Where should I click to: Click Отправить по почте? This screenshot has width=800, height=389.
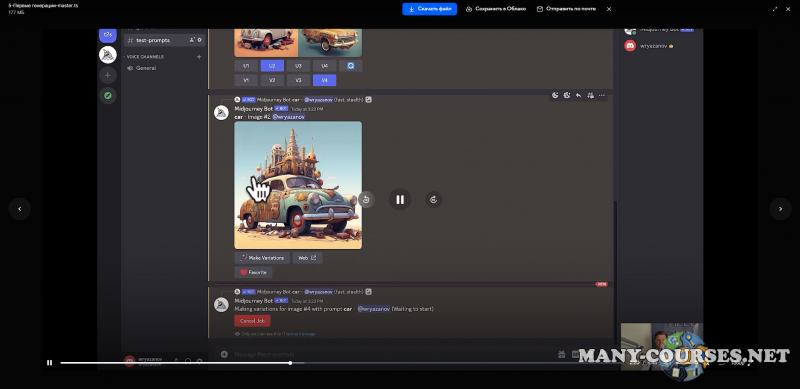click(566, 9)
